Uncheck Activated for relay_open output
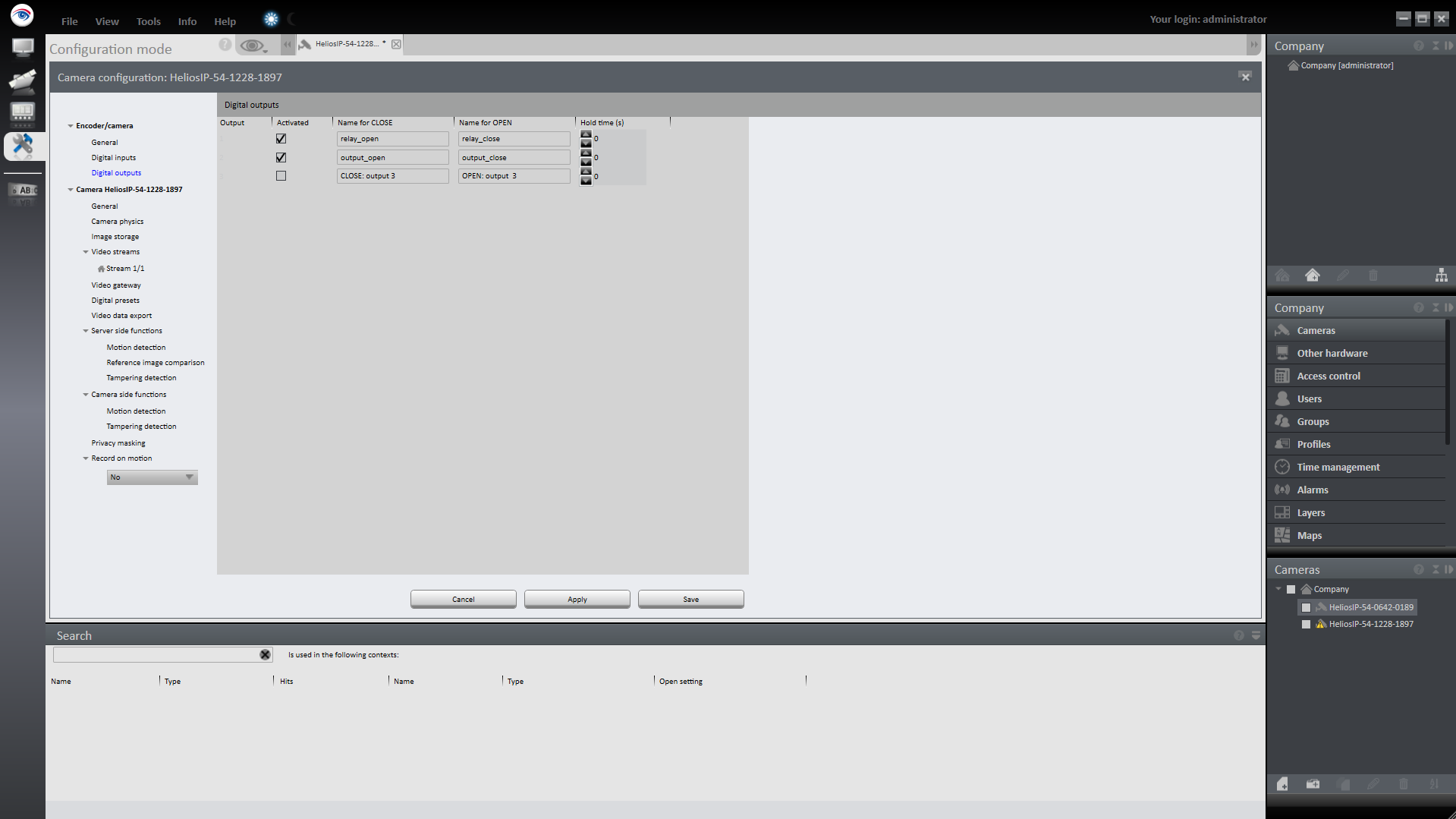The height and width of the screenshot is (819, 1456). pos(281,139)
